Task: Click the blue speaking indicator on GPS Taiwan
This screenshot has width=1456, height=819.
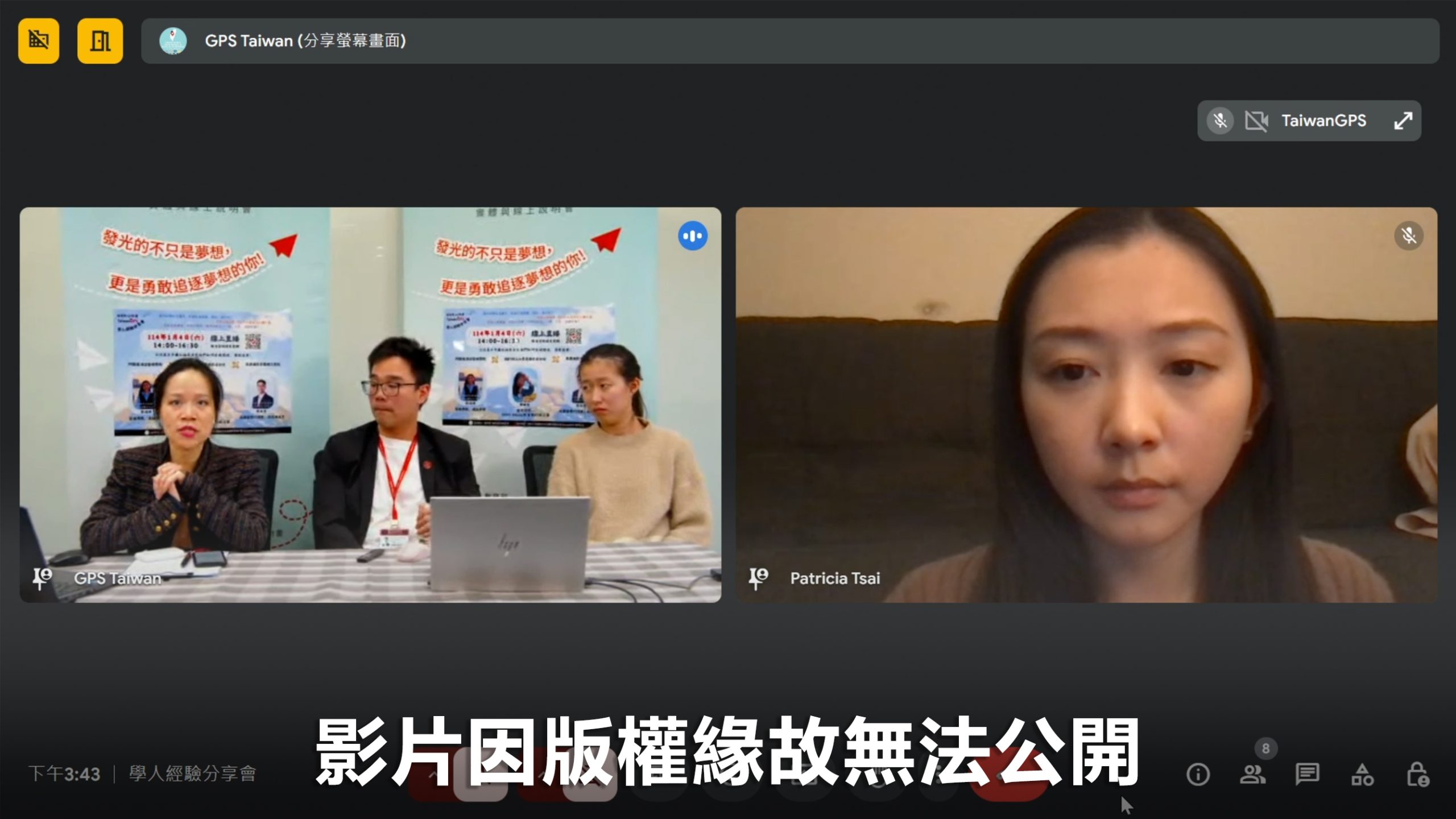Action: tap(692, 236)
